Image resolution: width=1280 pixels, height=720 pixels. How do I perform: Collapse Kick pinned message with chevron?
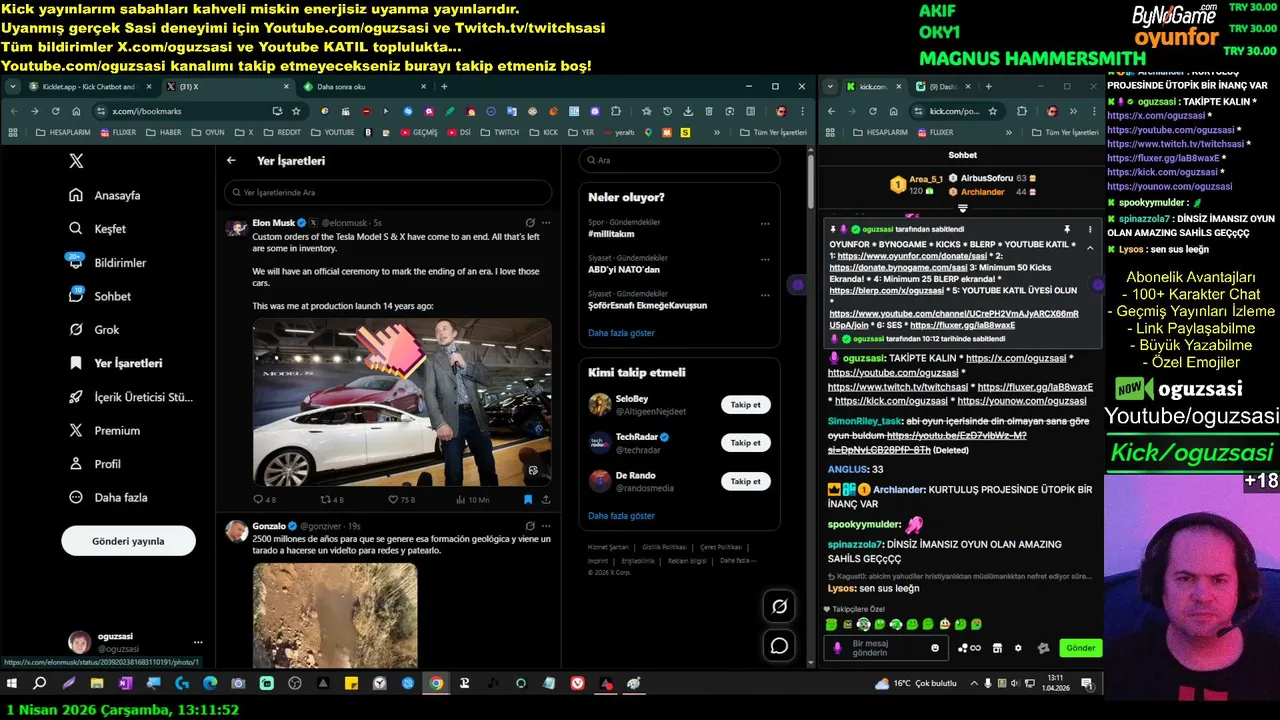click(x=1090, y=248)
